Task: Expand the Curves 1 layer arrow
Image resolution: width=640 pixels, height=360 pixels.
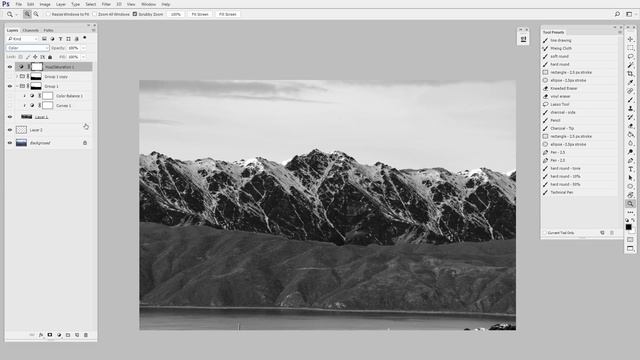Action: [24, 105]
